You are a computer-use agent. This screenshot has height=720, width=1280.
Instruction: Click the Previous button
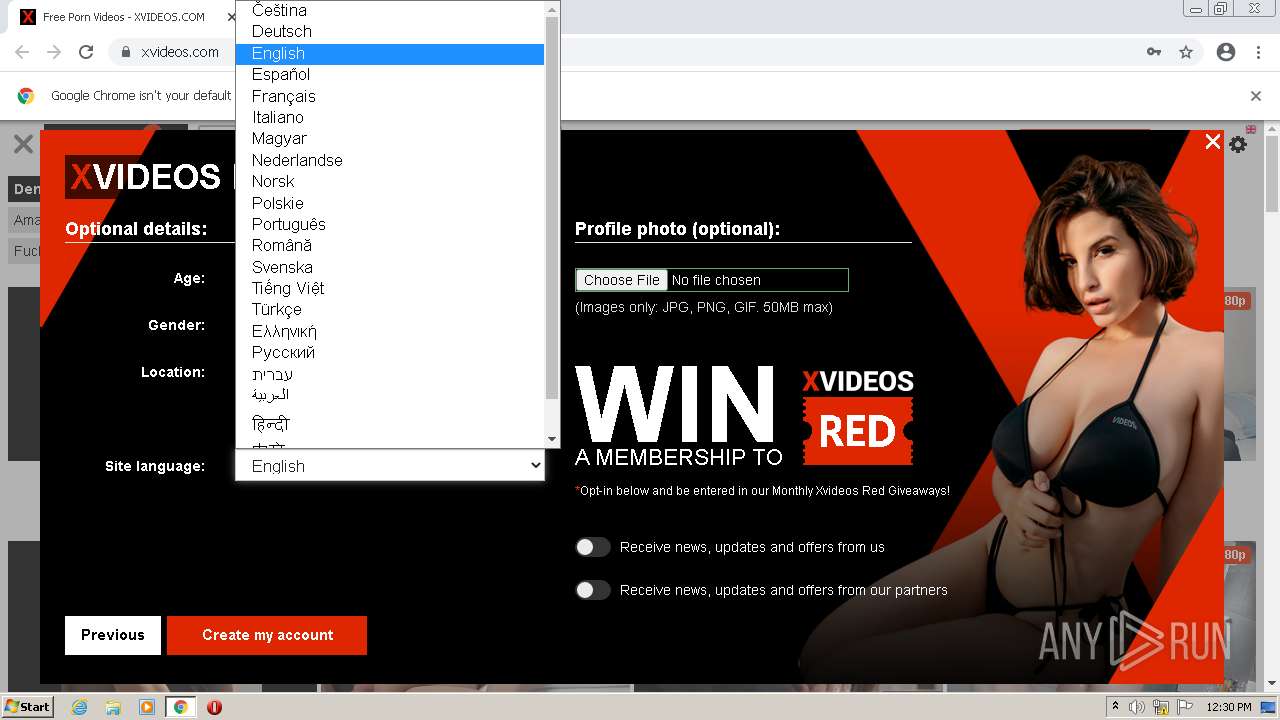click(113, 635)
